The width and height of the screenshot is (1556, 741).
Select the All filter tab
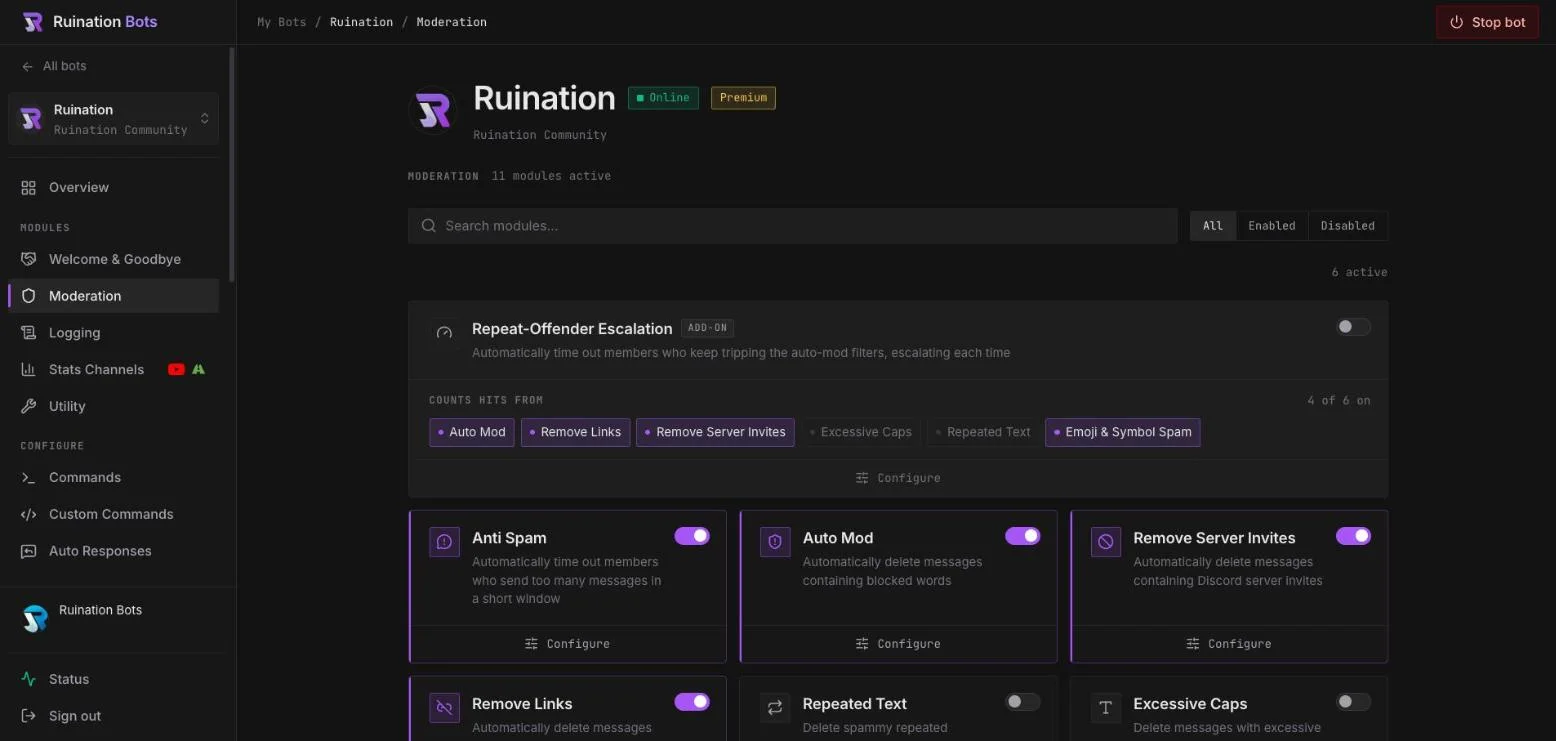coord(1213,226)
